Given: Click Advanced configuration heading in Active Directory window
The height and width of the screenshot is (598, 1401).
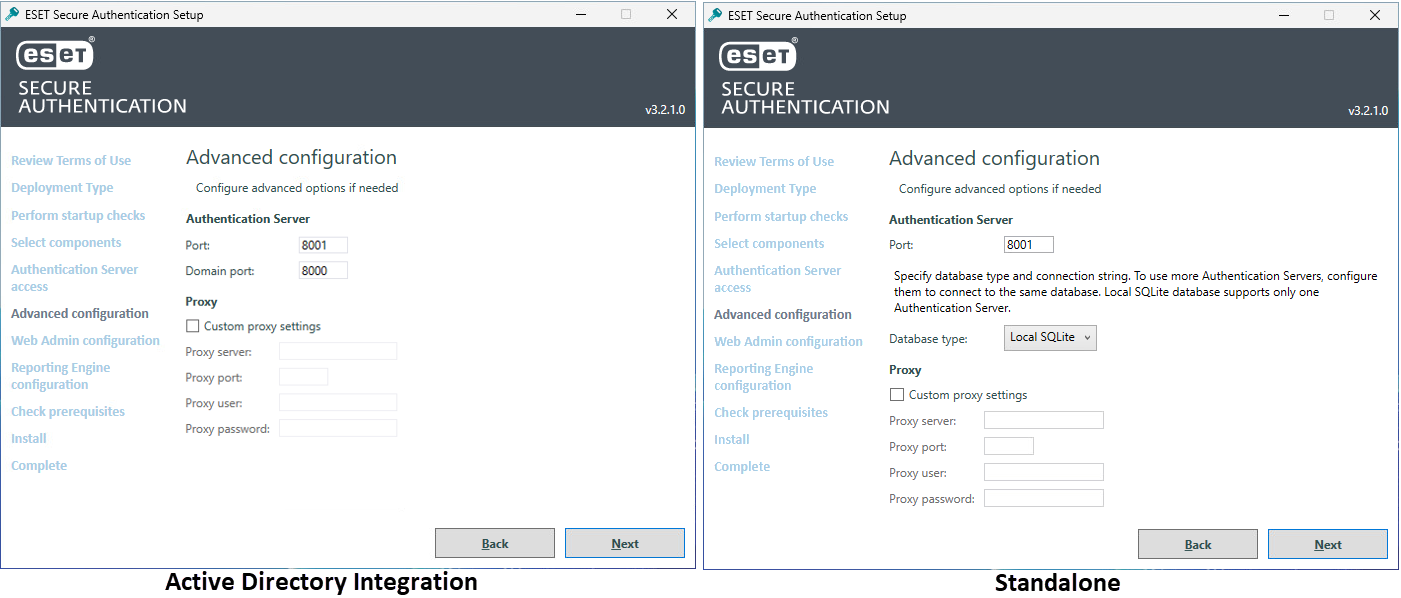Looking at the screenshot, I should tap(291, 157).
